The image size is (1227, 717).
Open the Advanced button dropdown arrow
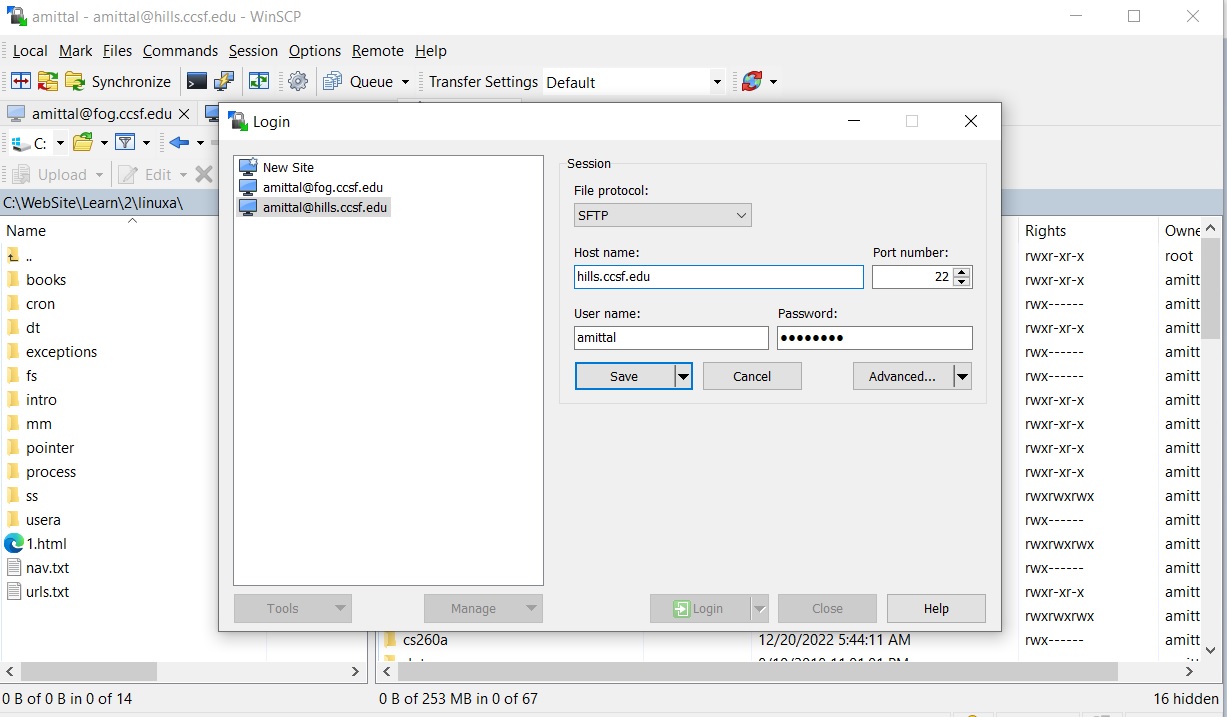[962, 376]
